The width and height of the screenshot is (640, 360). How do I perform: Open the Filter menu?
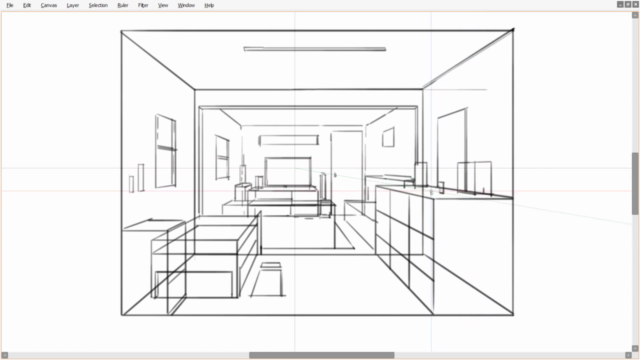pyautogui.click(x=143, y=5)
